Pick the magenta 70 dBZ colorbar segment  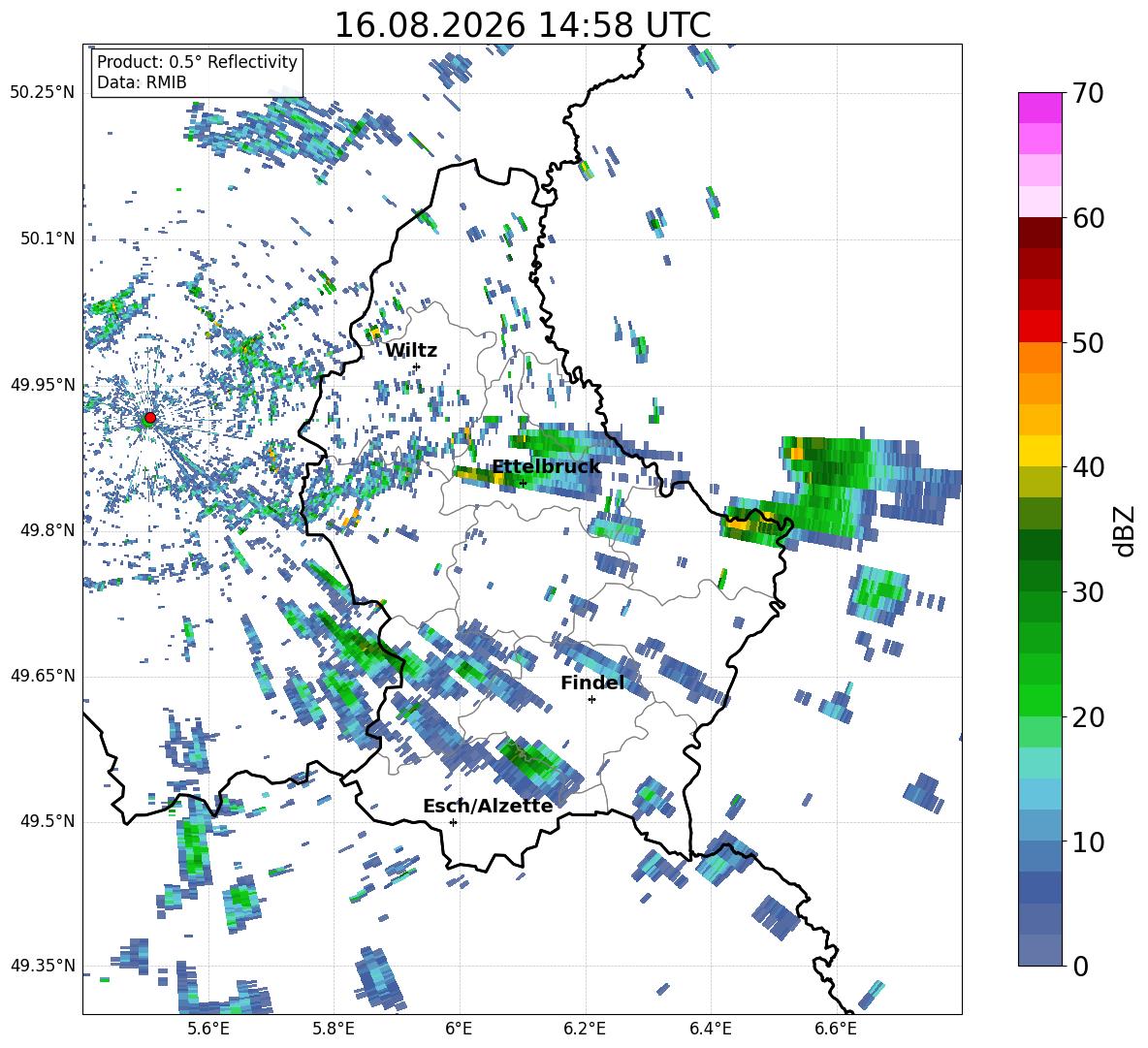point(1039,108)
